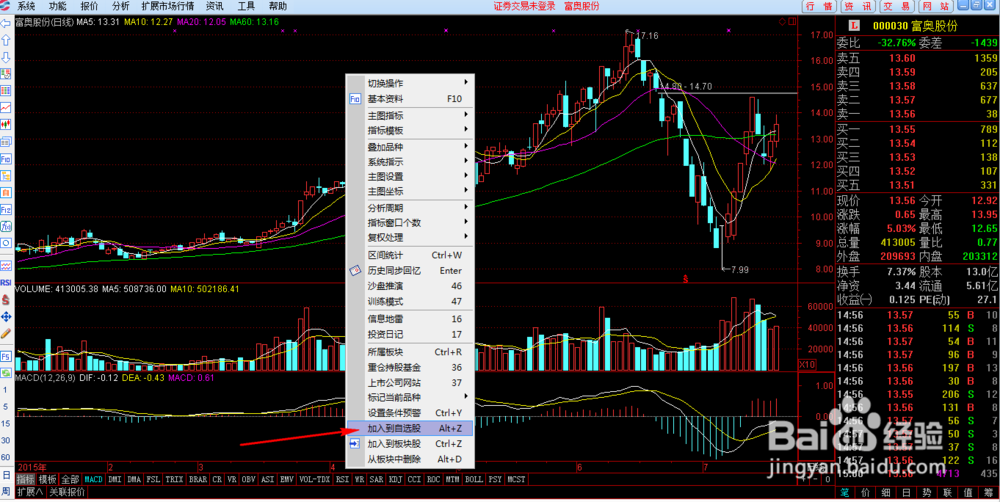Click the red dollar sign sidebar icon
The width and height of the screenshot is (1000, 502).
click(x=6, y=299)
